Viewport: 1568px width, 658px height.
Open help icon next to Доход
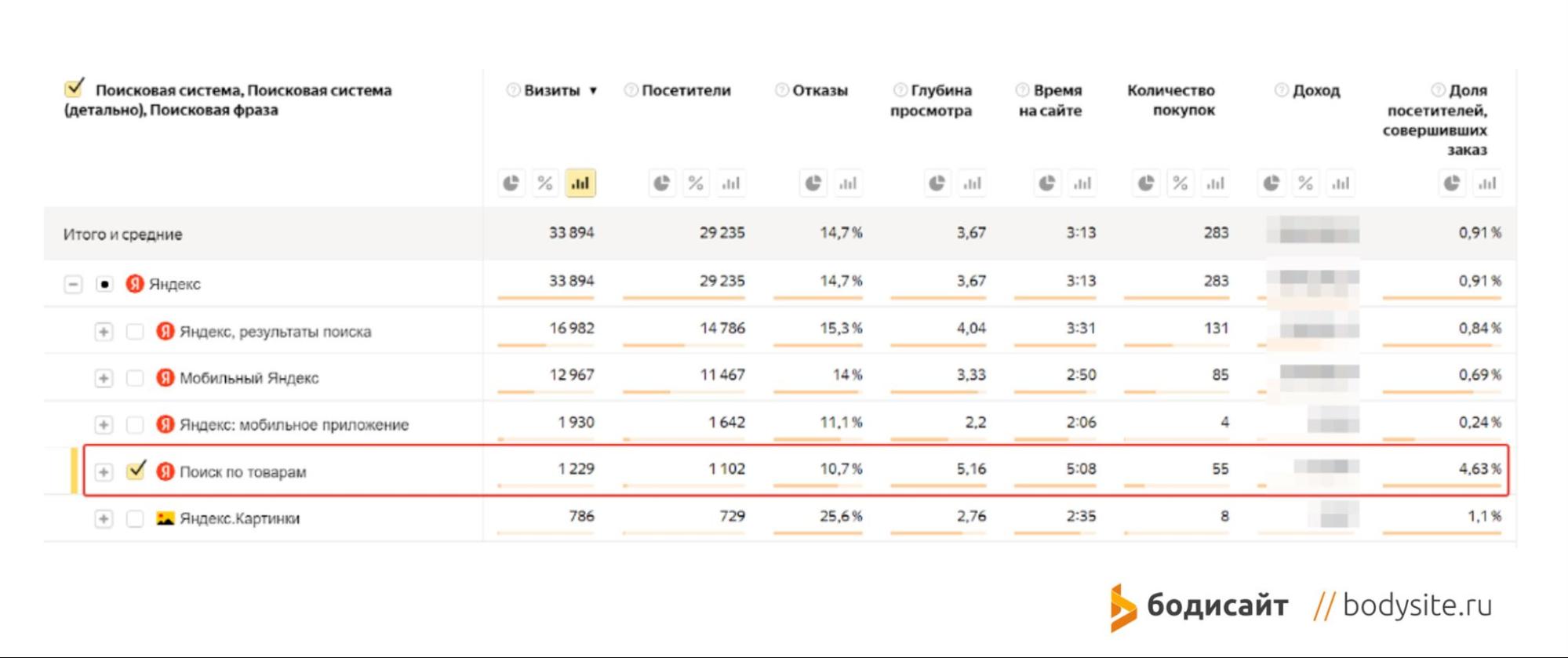(x=1282, y=90)
